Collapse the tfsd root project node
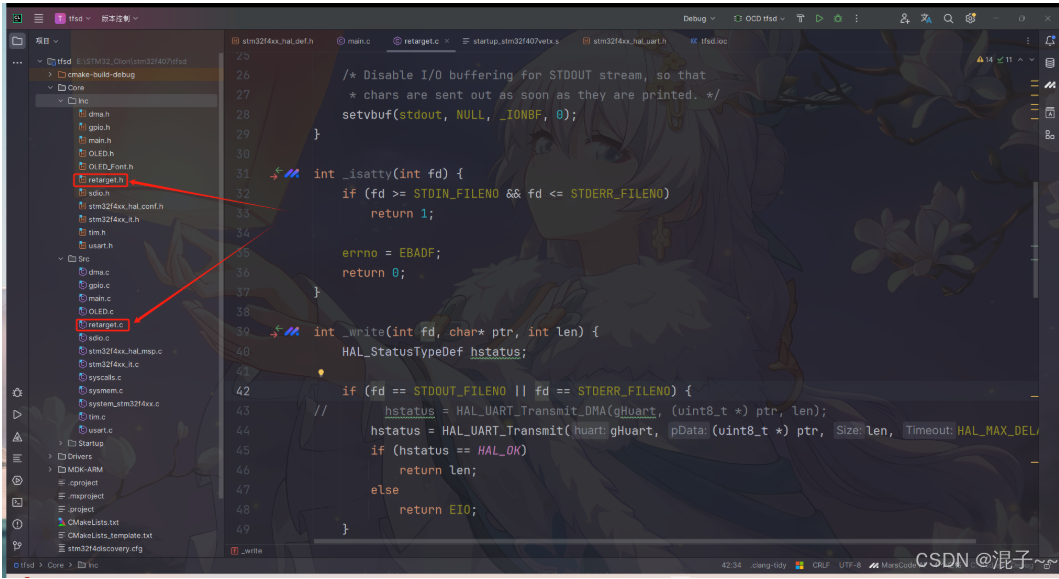Image resolution: width=1059 pixels, height=579 pixels. pyautogui.click(x=40, y=61)
